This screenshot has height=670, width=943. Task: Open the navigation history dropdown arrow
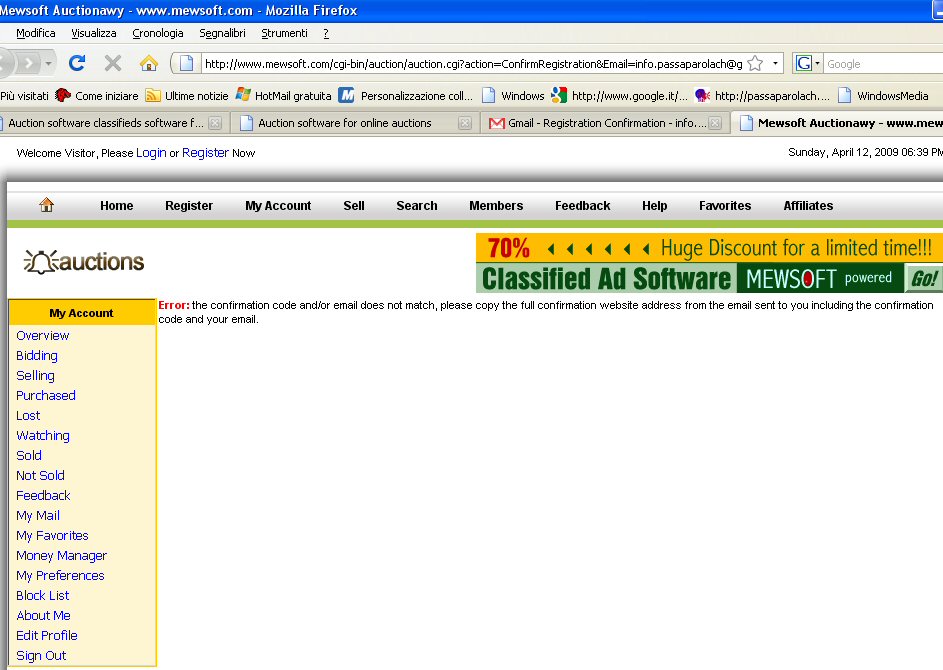[49, 63]
